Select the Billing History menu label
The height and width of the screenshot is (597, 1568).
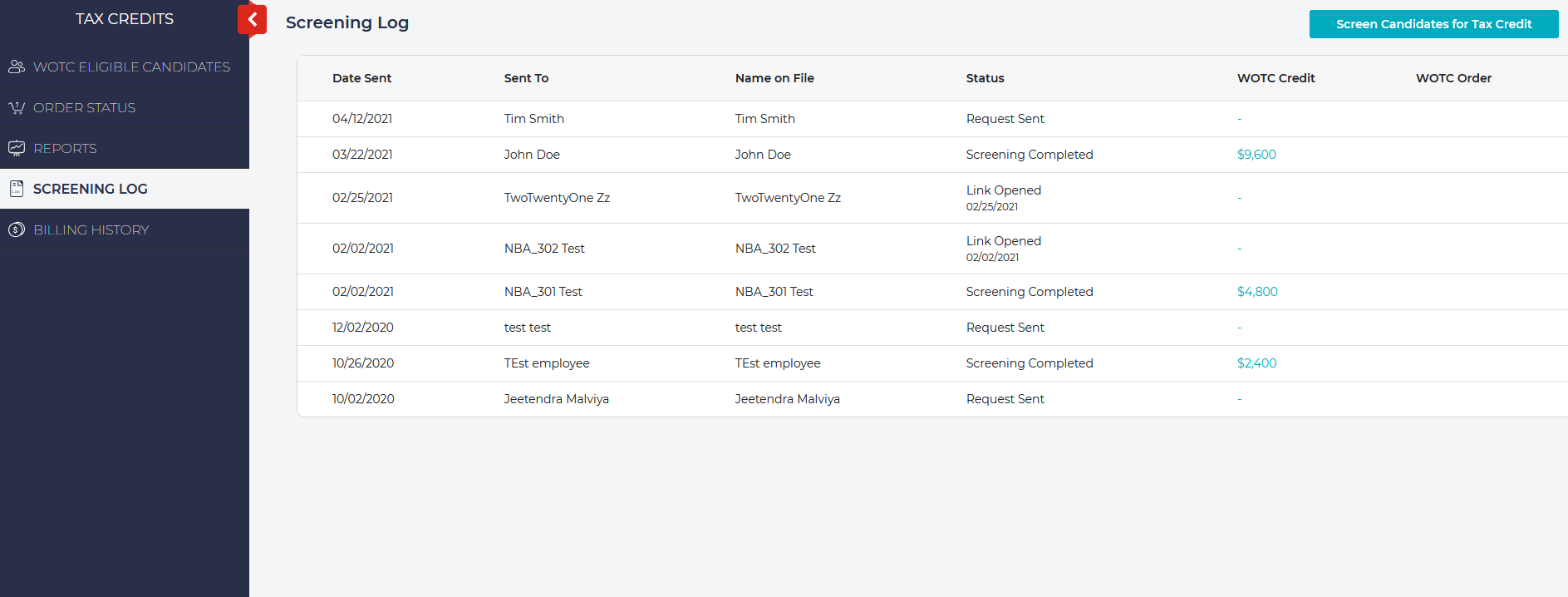[91, 229]
